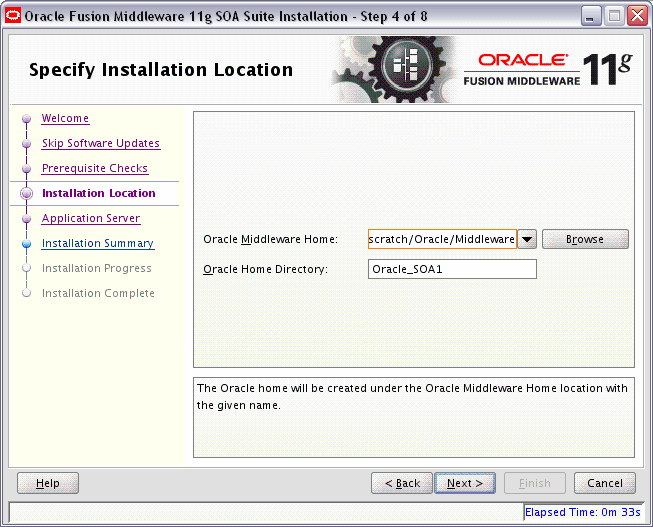Viewport: 653px width, 527px height.
Task: Close the installer window
Action: coord(638,16)
